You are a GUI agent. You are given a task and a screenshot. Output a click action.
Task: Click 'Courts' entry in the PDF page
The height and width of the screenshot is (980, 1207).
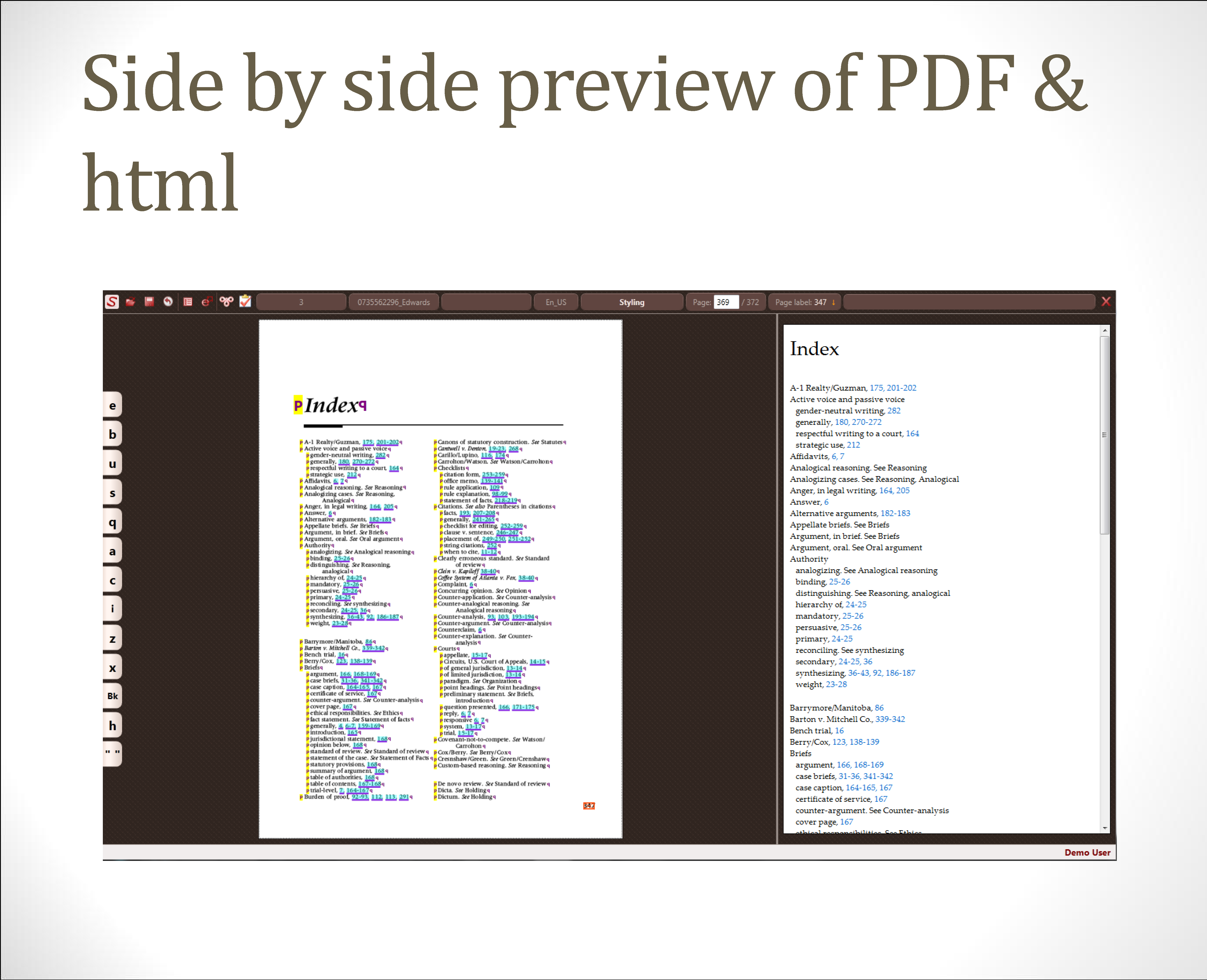447,649
